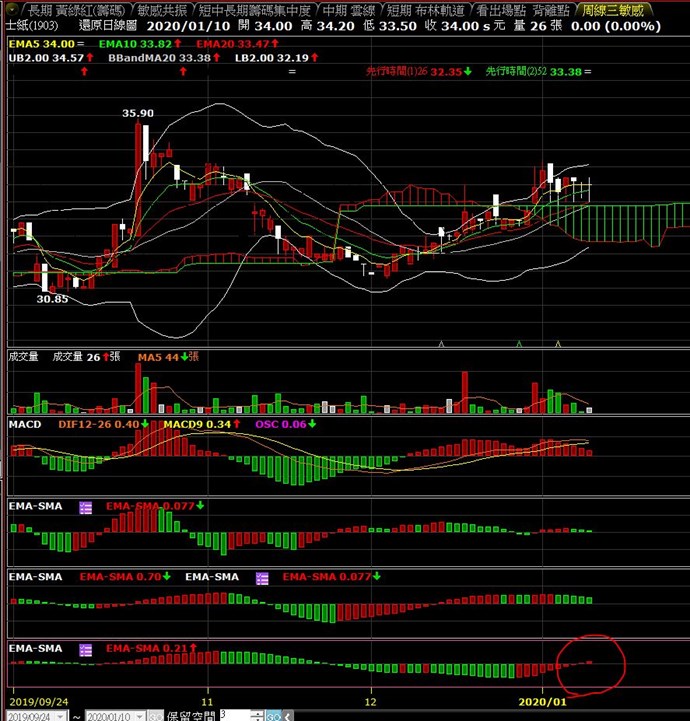
Task: Open the 看出場點 背離點 tab
Action: [523, 10]
